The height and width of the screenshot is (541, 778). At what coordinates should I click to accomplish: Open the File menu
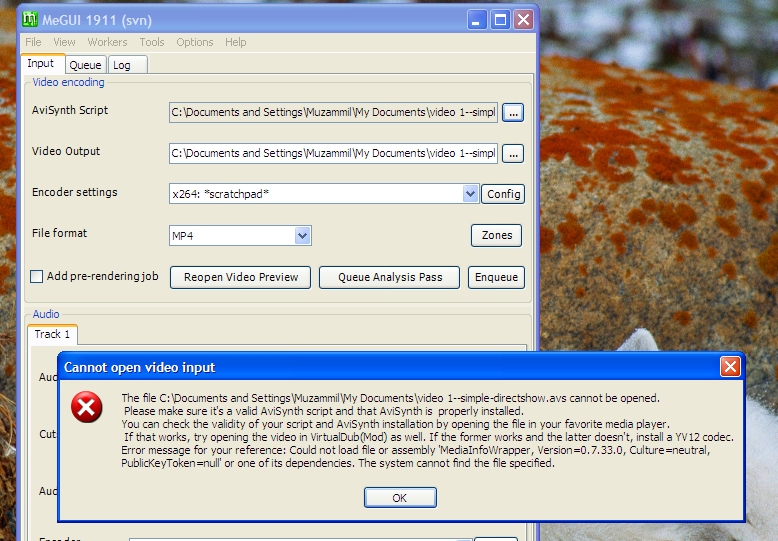click(33, 42)
